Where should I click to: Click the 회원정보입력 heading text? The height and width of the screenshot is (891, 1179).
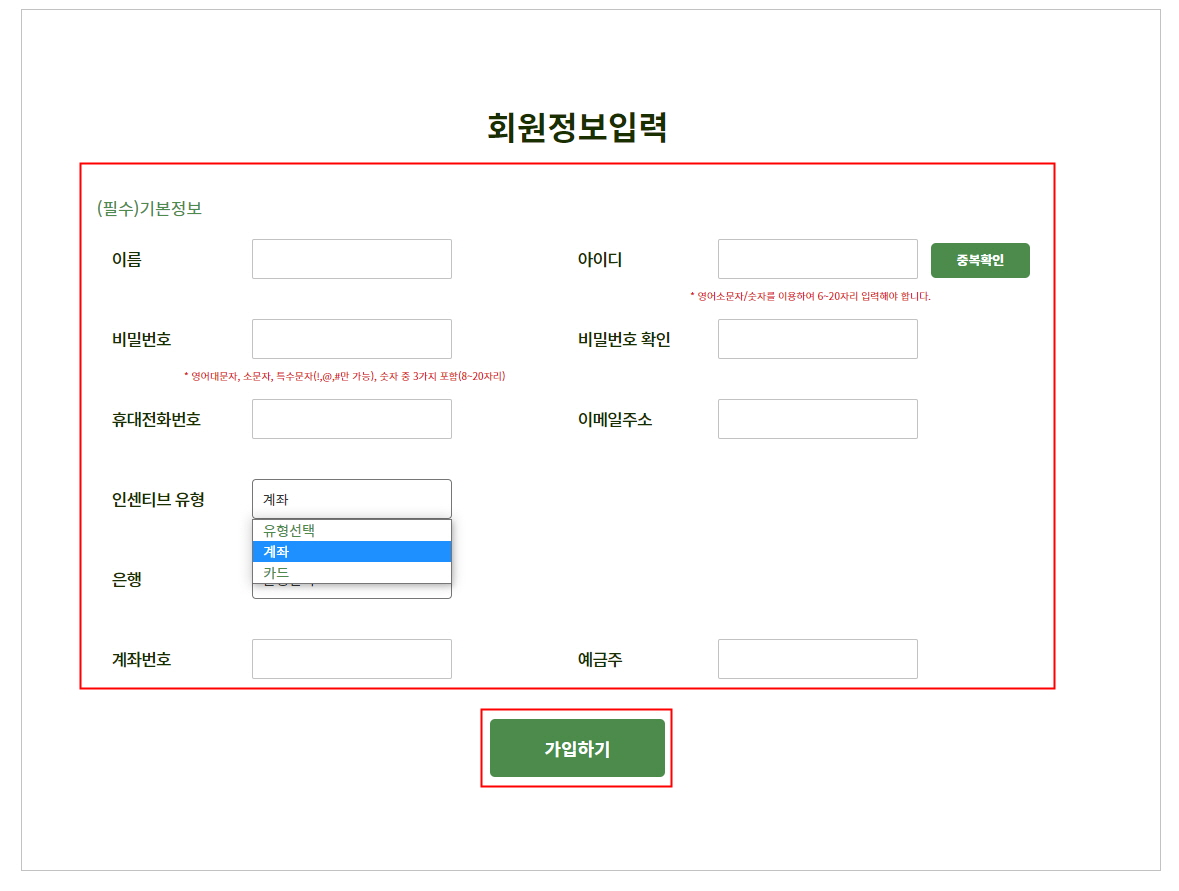point(577,126)
